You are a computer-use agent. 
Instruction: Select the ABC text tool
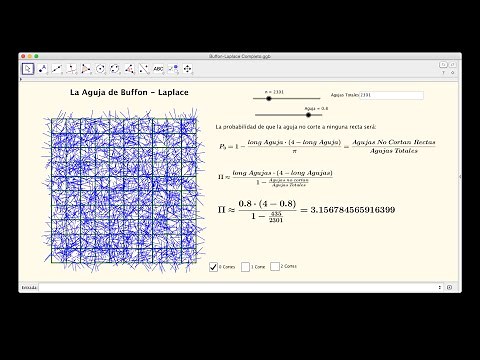(x=158, y=69)
